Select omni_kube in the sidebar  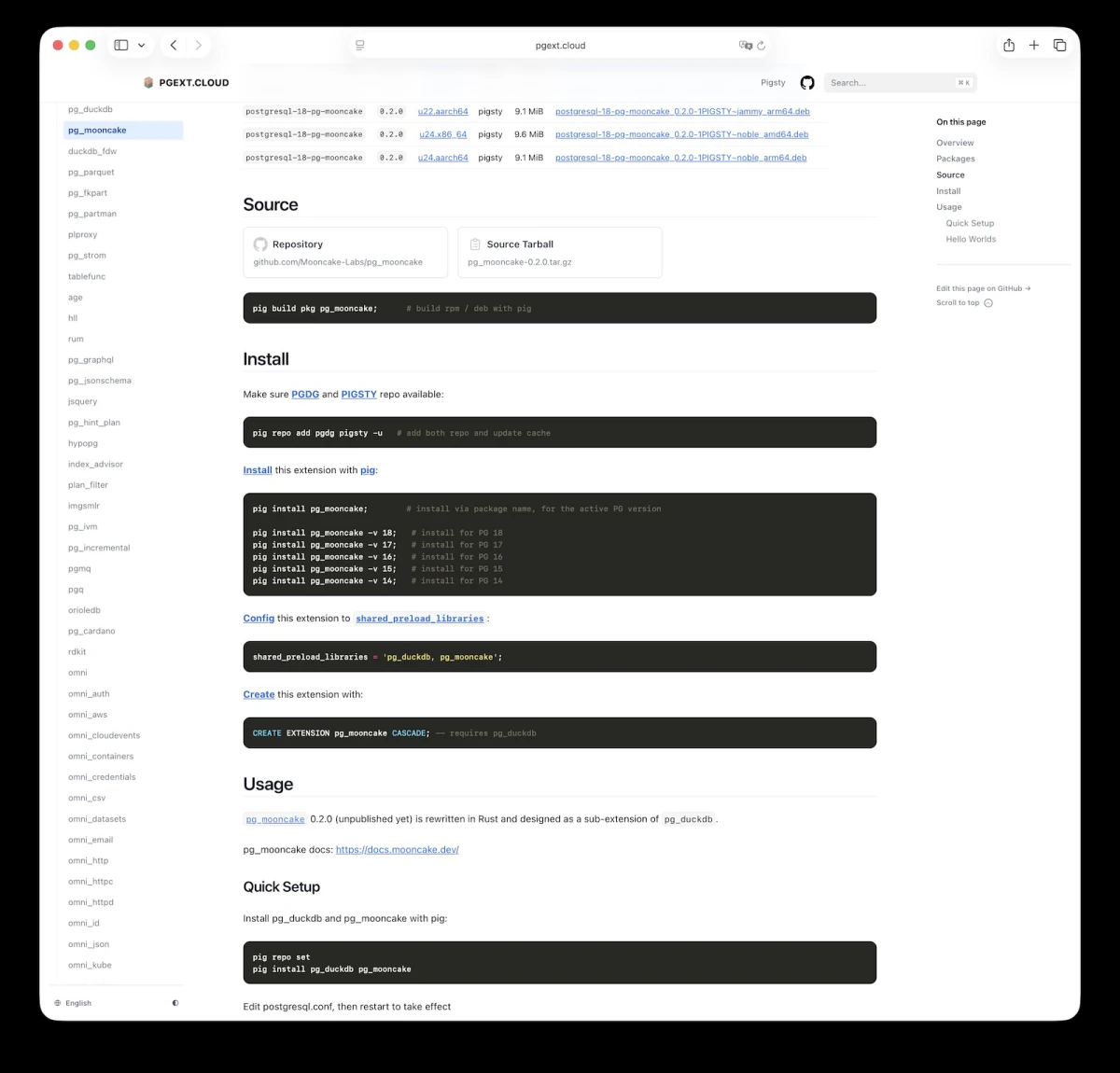tap(90, 965)
